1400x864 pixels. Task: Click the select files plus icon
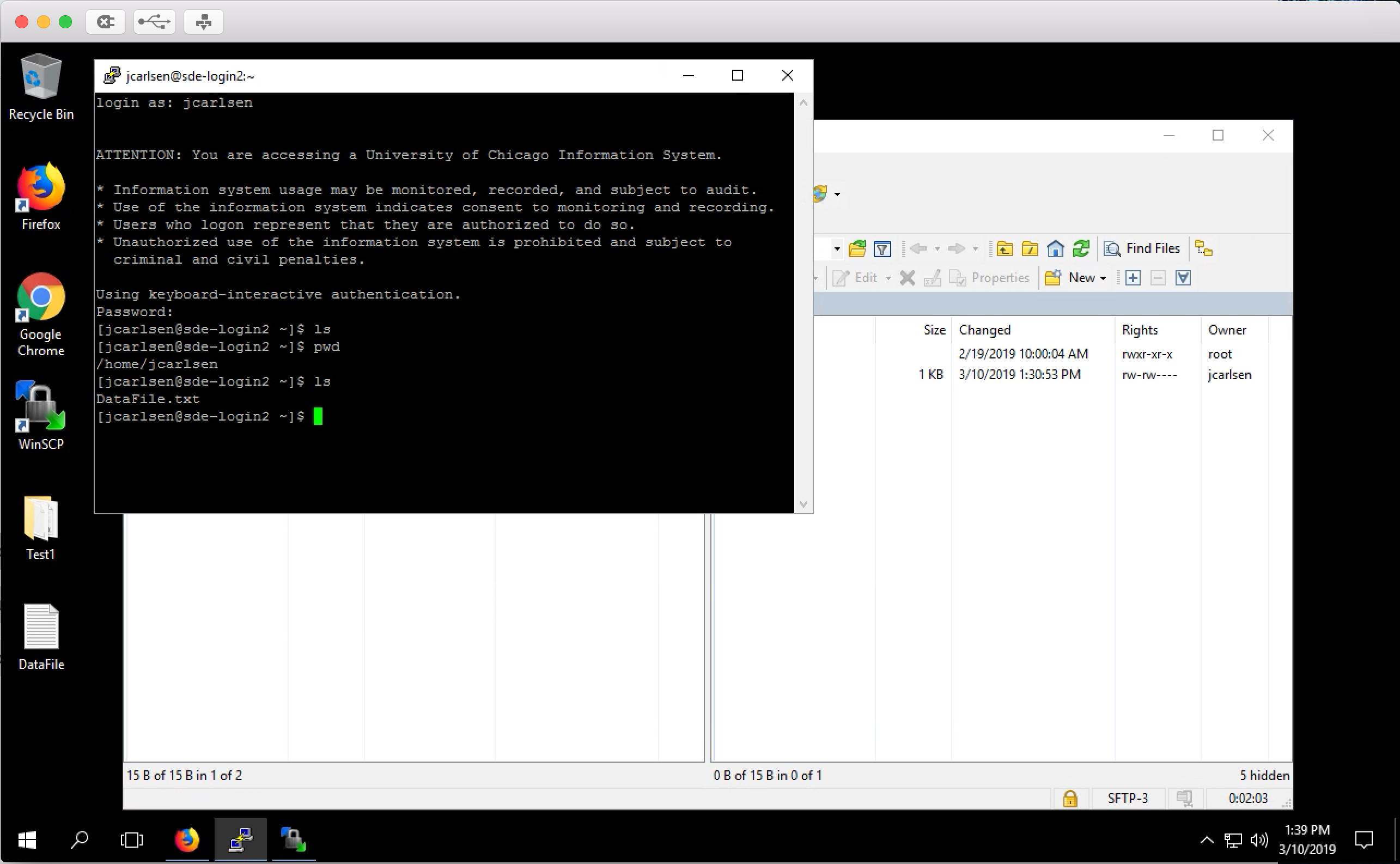coord(1133,278)
